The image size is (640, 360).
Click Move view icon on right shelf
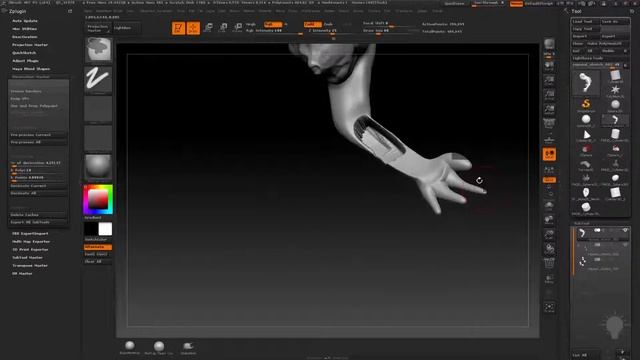click(549, 220)
